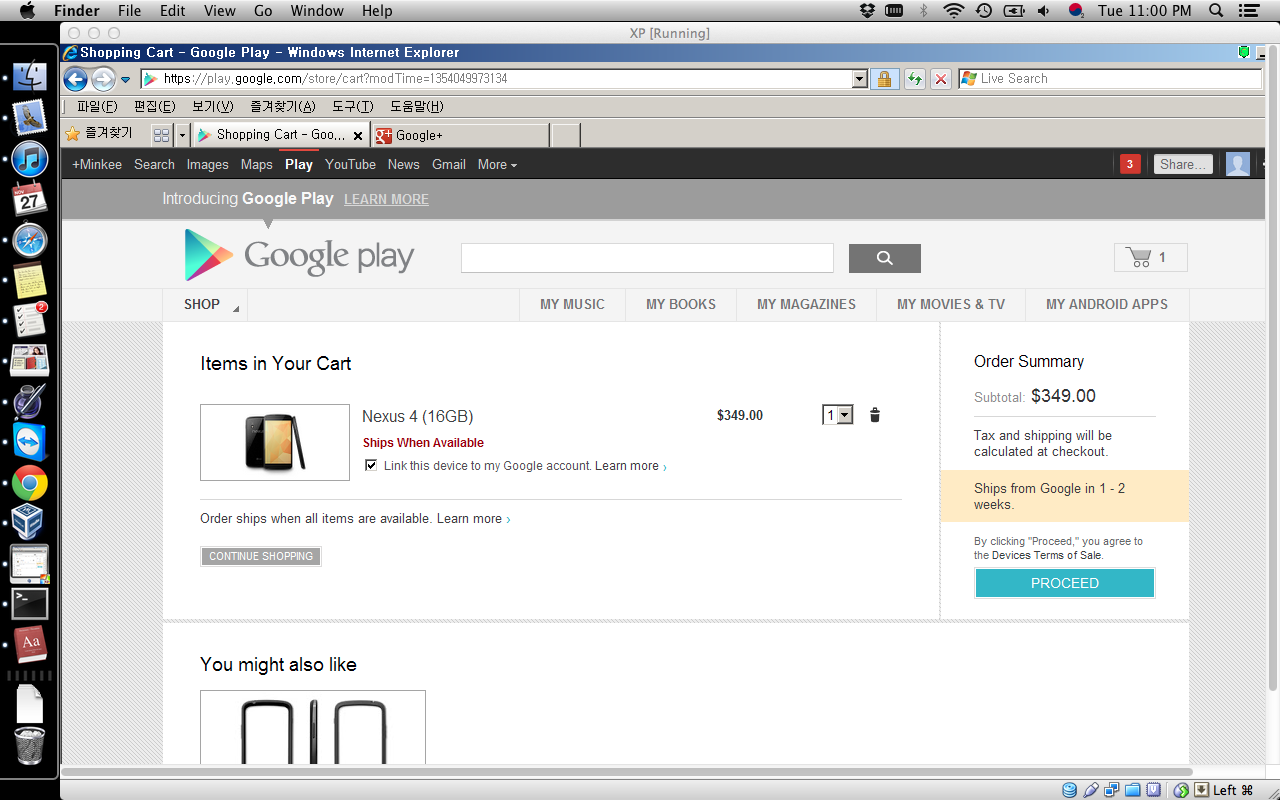
Task: Click the VirtualBox hard disk activity icon
Action: pos(1070,790)
